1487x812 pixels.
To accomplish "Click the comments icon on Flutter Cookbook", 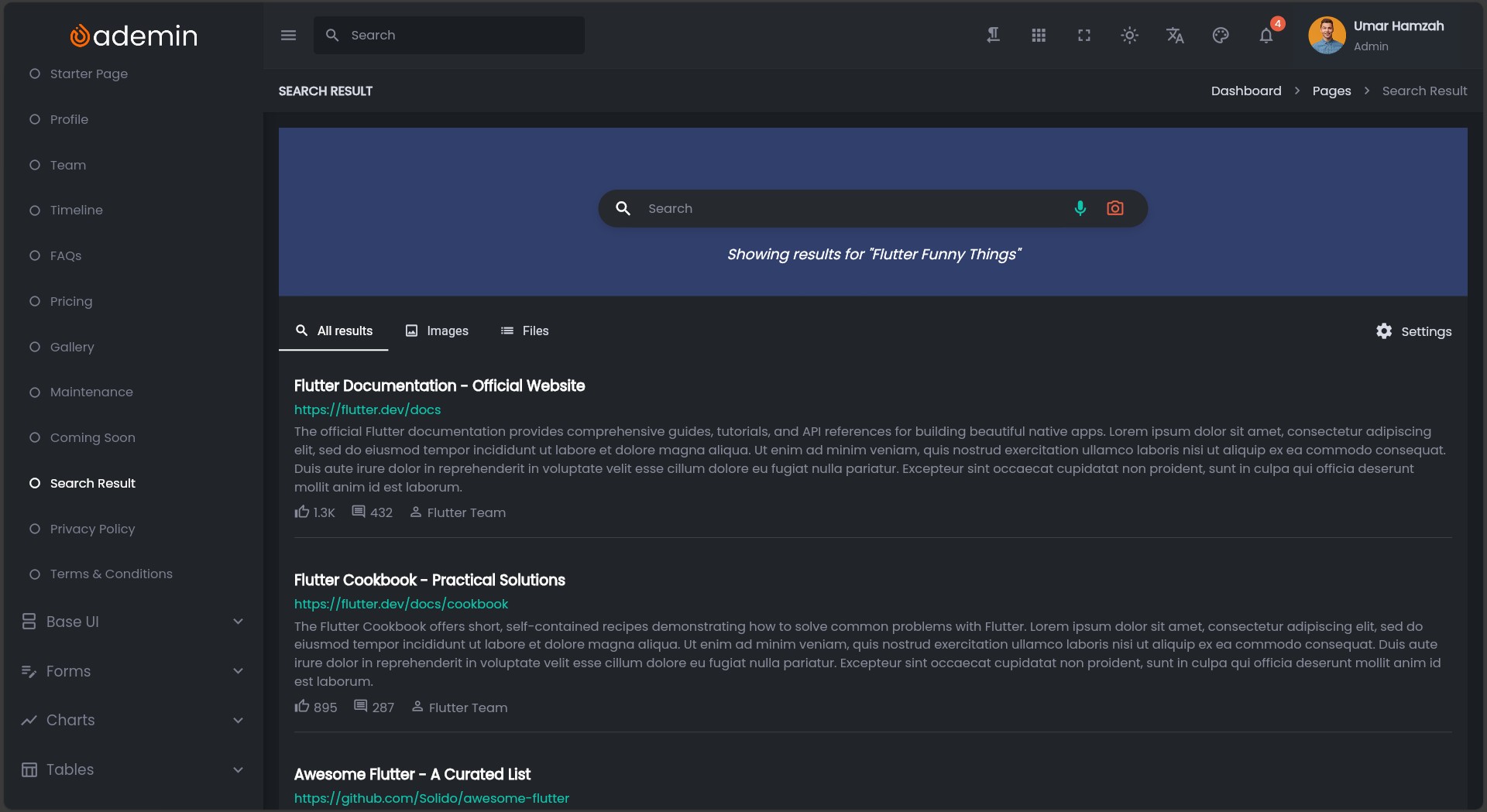I will [360, 707].
